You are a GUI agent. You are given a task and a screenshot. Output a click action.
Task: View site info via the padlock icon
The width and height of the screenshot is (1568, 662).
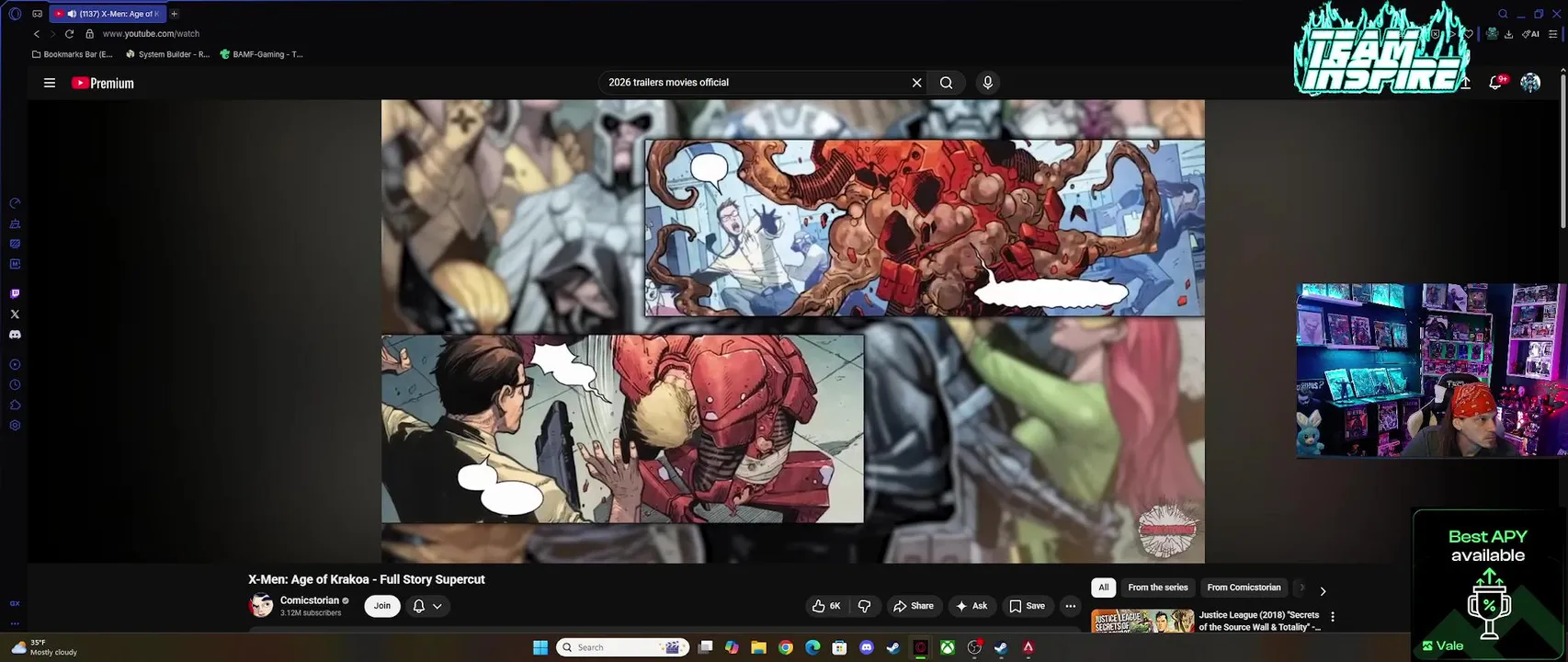click(89, 34)
